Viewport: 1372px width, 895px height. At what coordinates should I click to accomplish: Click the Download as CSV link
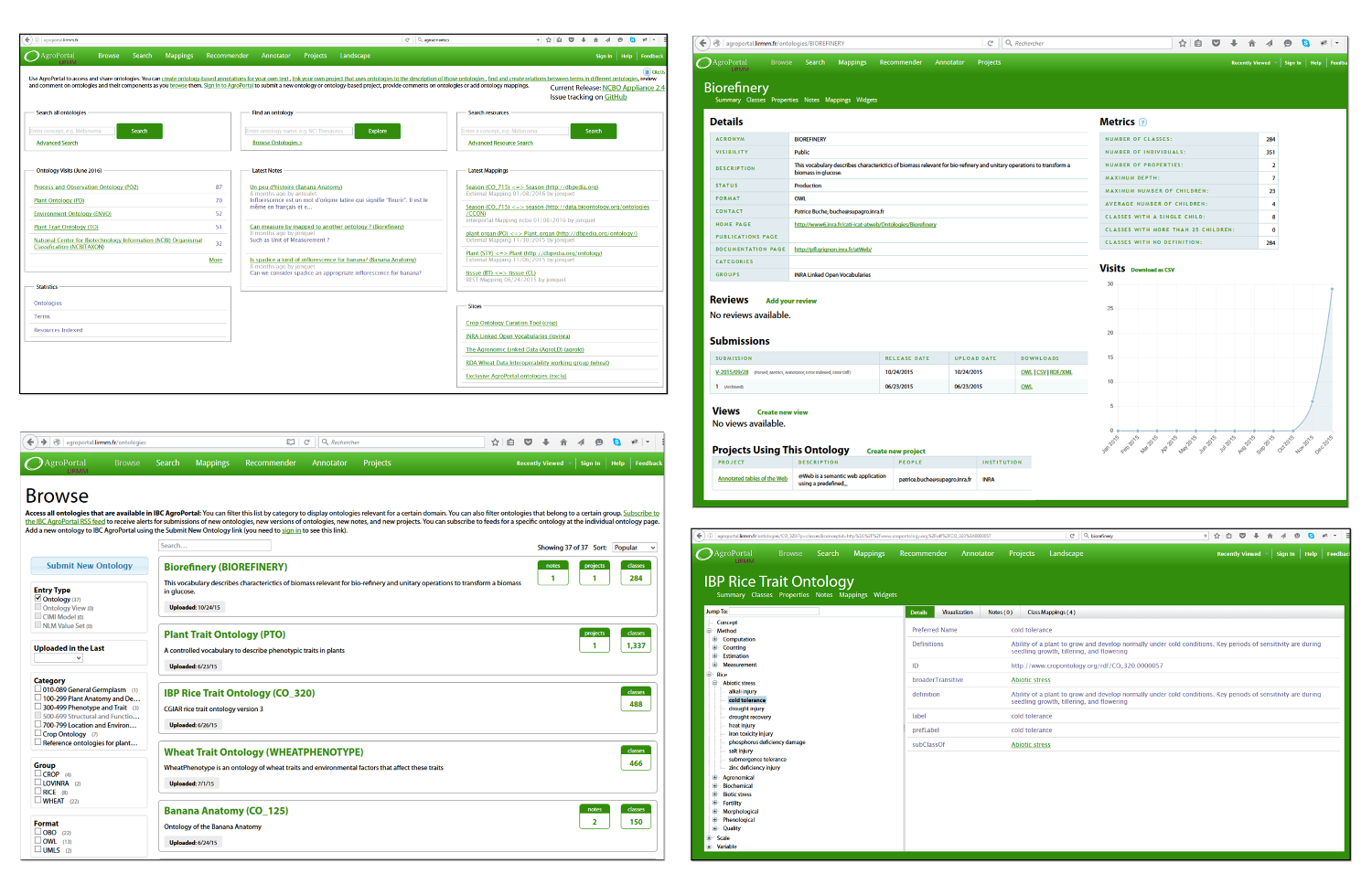click(1152, 270)
